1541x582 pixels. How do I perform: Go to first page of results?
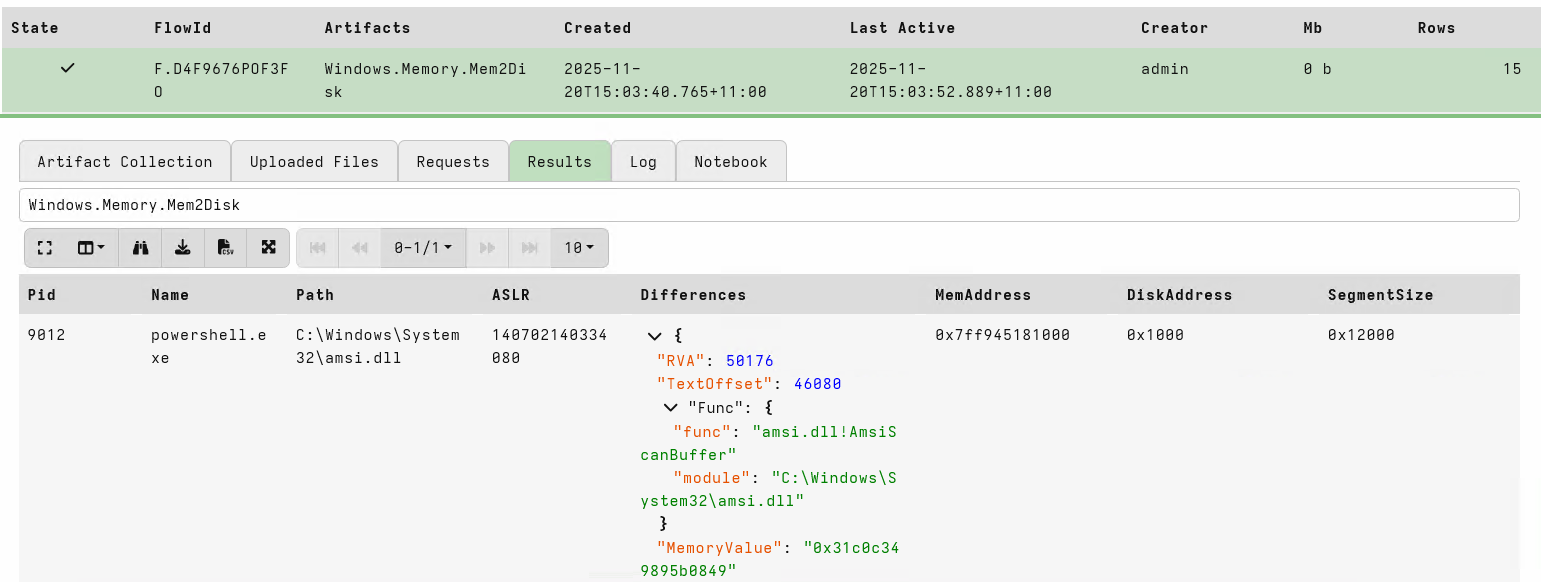[318, 248]
